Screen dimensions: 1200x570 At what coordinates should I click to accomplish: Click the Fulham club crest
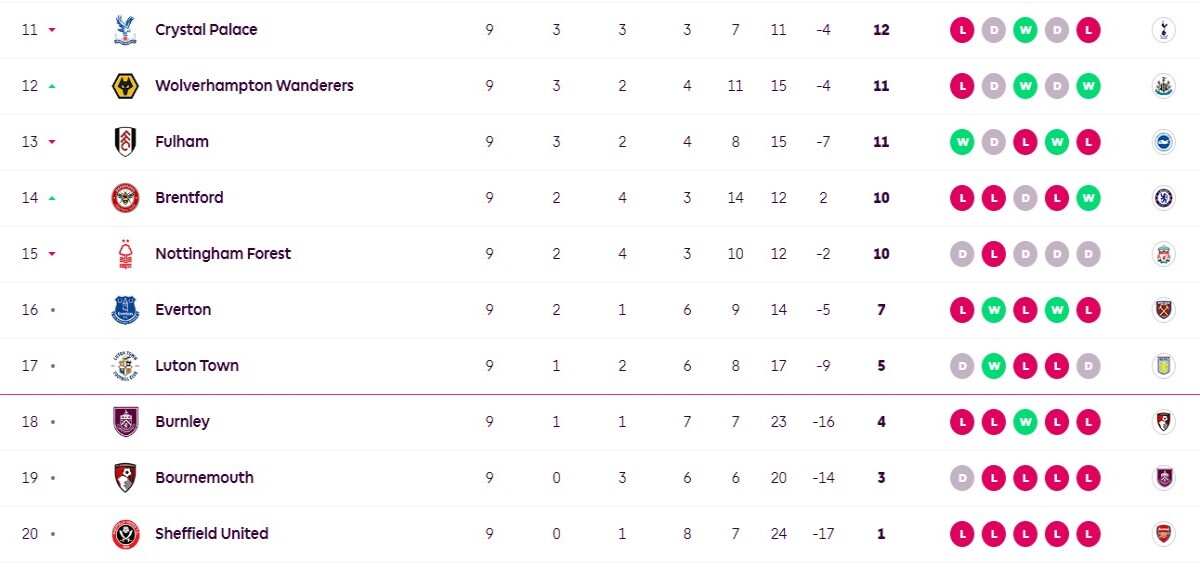point(125,142)
